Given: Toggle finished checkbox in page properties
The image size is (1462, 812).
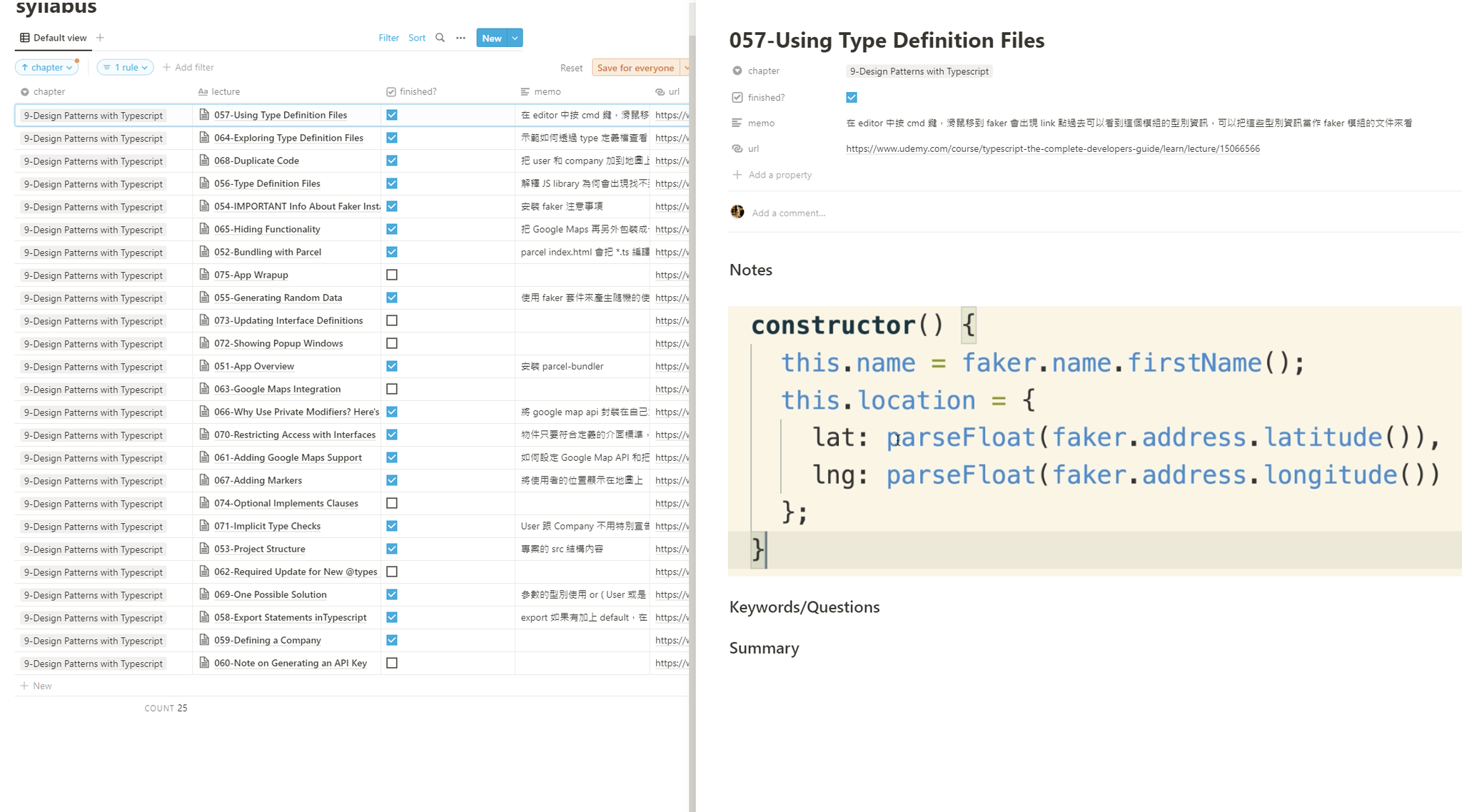Looking at the screenshot, I should tap(852, 97).
